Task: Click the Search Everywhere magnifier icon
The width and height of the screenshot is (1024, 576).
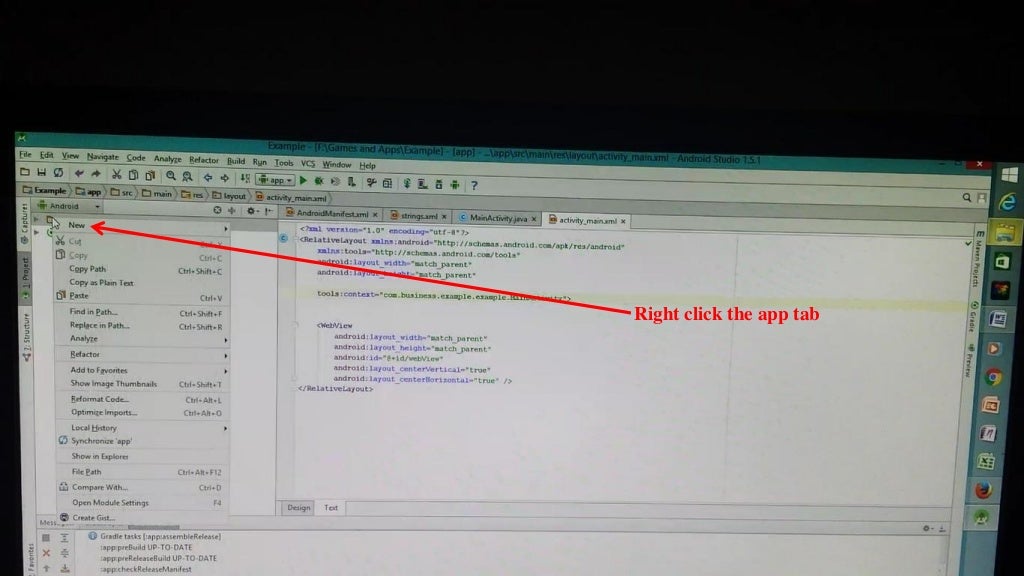Action: [x=967, y=197]
